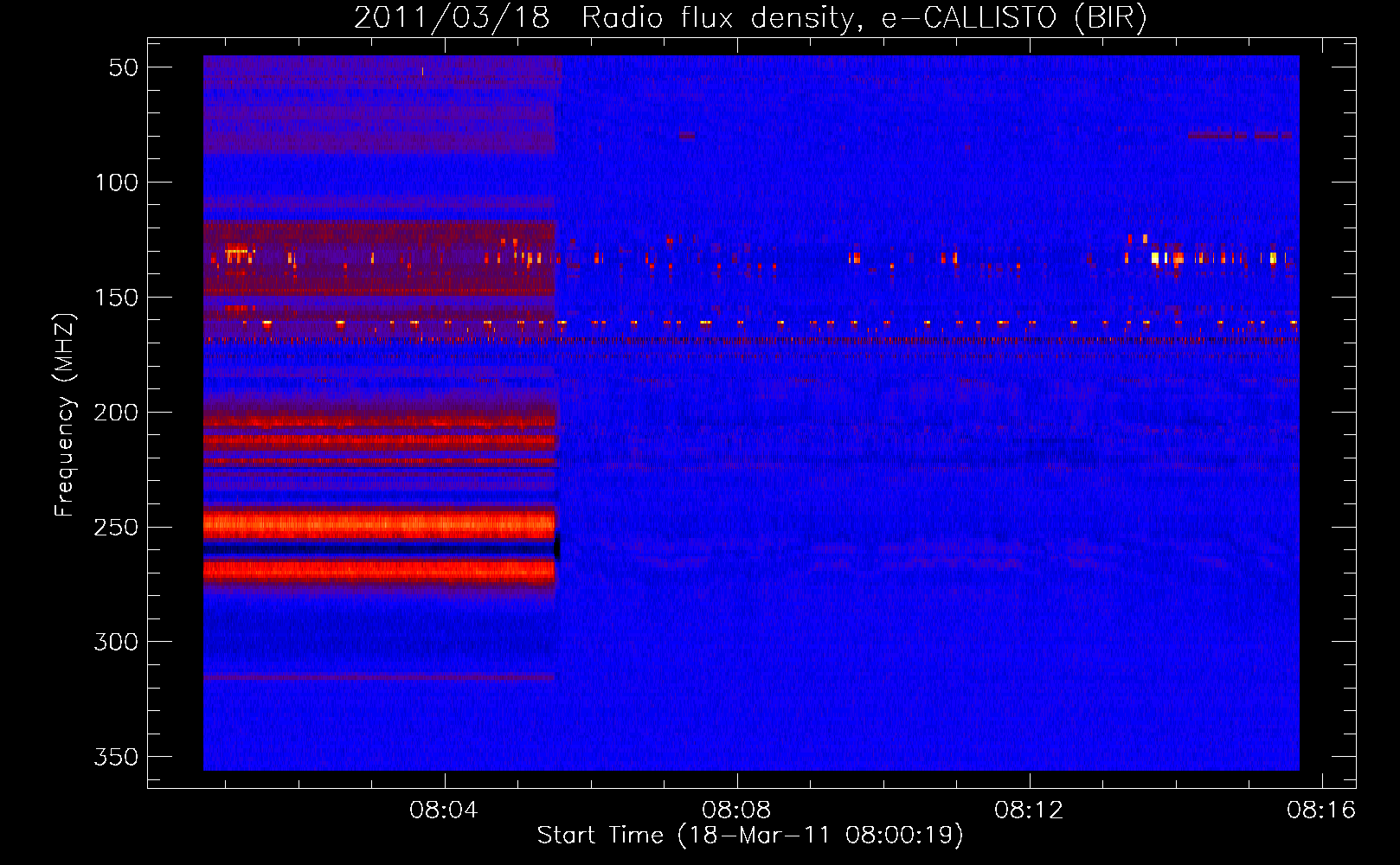Click the bright red emission band at 250 MHz
1400x865 pixels.
(379, 524)
